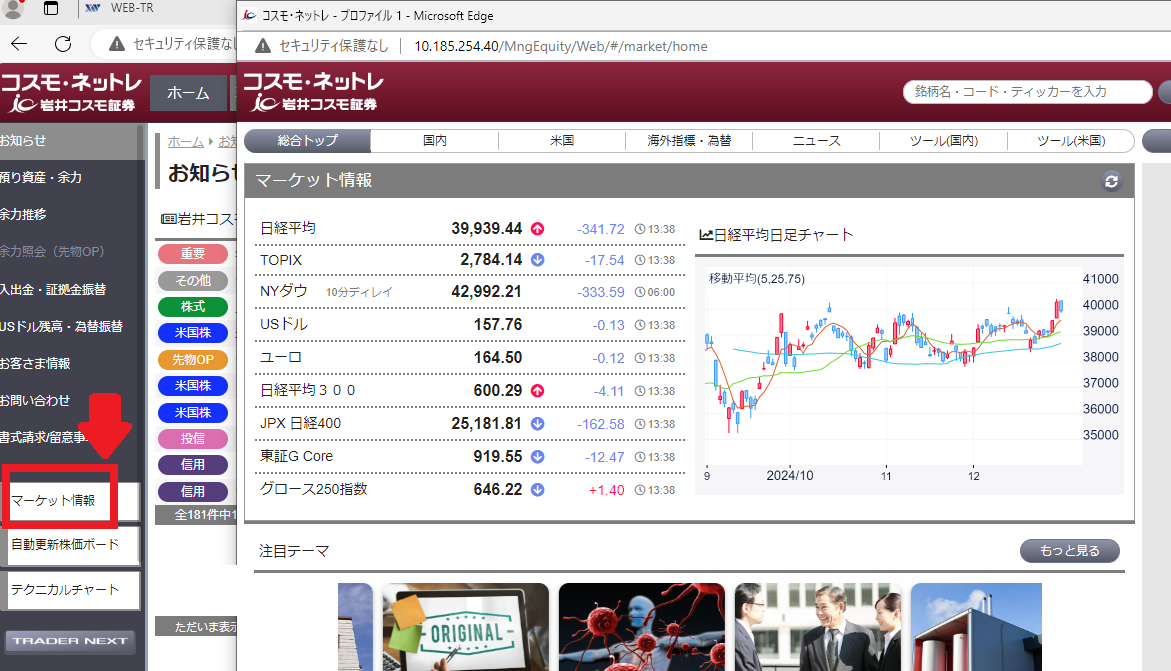
Task: Open the 海外指標・為替 tab
Action: pyautogui.click(x=689, y=140)
